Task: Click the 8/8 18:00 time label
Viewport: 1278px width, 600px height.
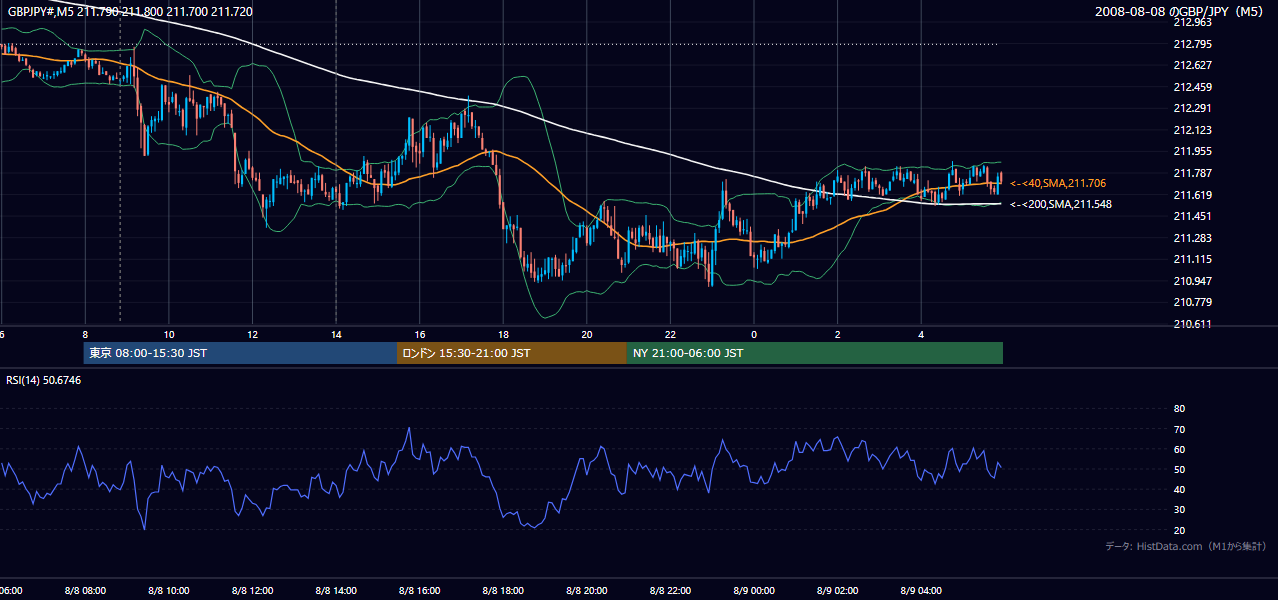Action: tap(503, 591)
